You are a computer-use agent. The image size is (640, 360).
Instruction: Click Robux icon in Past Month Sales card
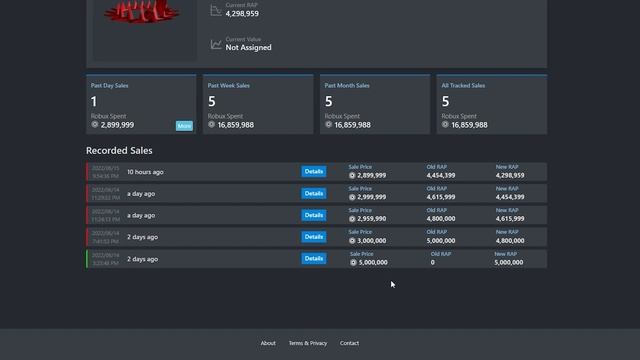[329, 124]
